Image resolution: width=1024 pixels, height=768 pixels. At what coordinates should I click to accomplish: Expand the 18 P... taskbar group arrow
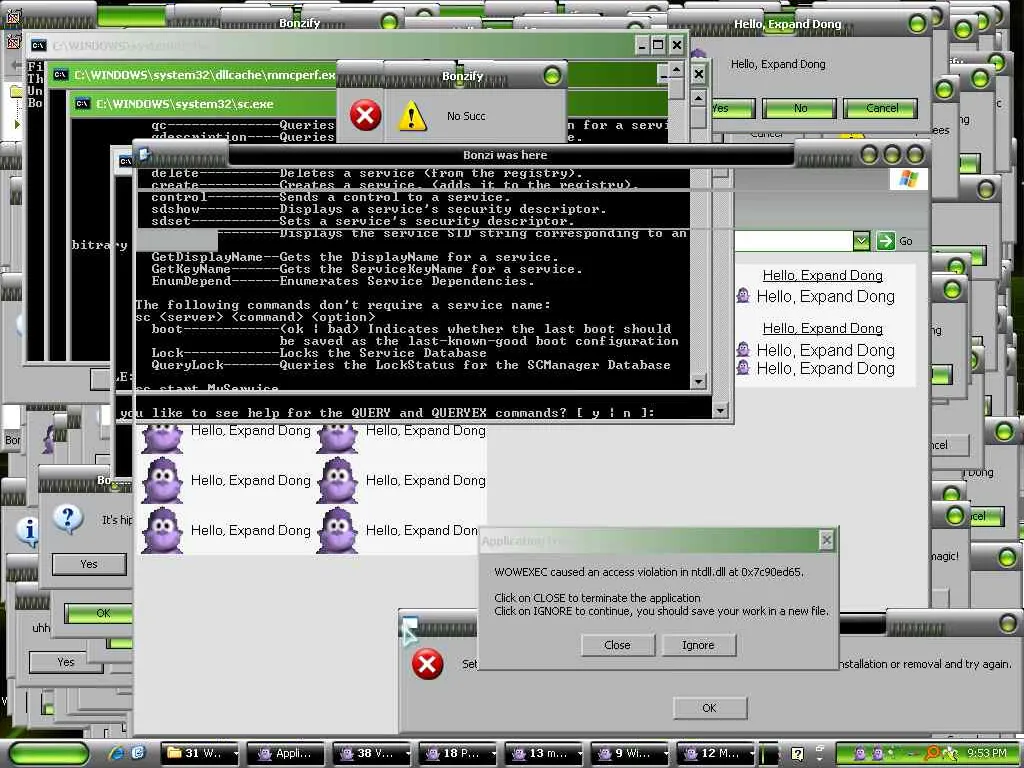(494, 754)
